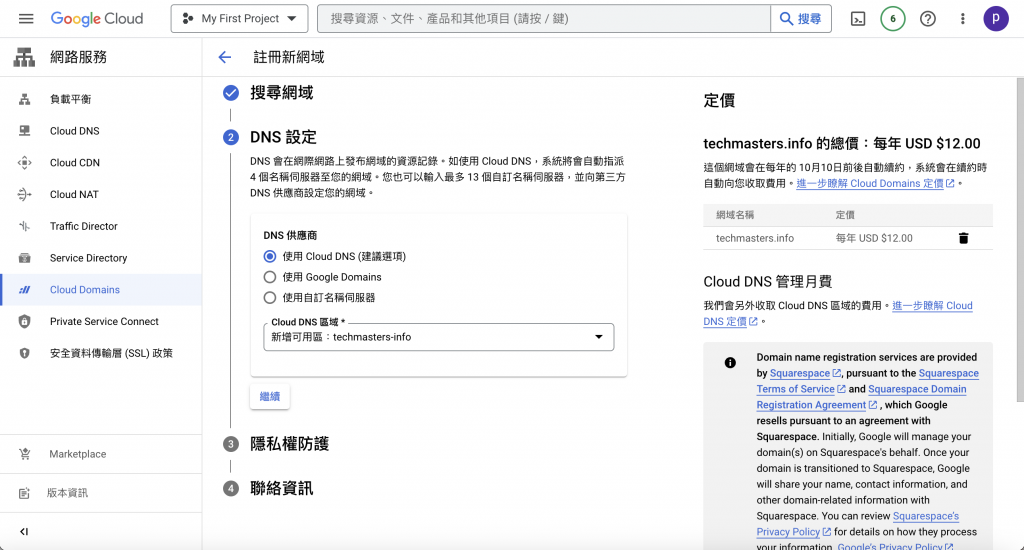Open 進一步瞭解 Cloud Domains 定價 link
1024x550 pixels.
pyautogui.click(x=875, y=184)
